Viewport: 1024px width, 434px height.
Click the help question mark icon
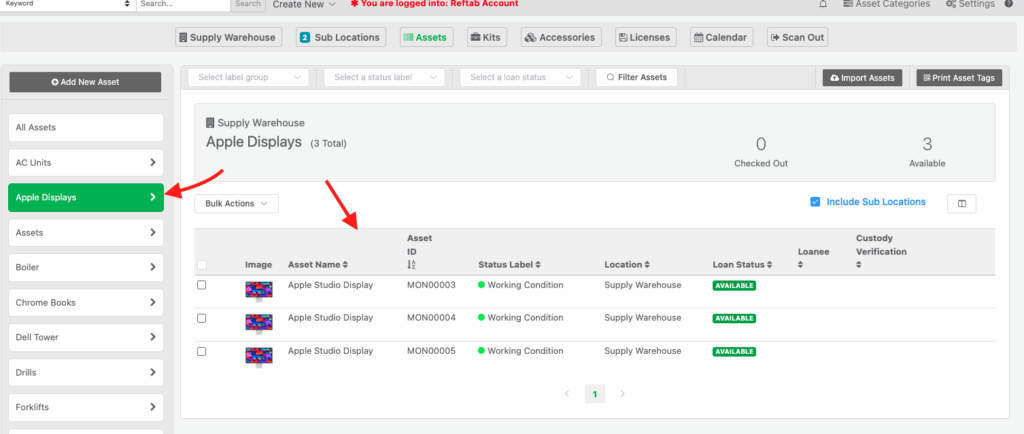1008,4
